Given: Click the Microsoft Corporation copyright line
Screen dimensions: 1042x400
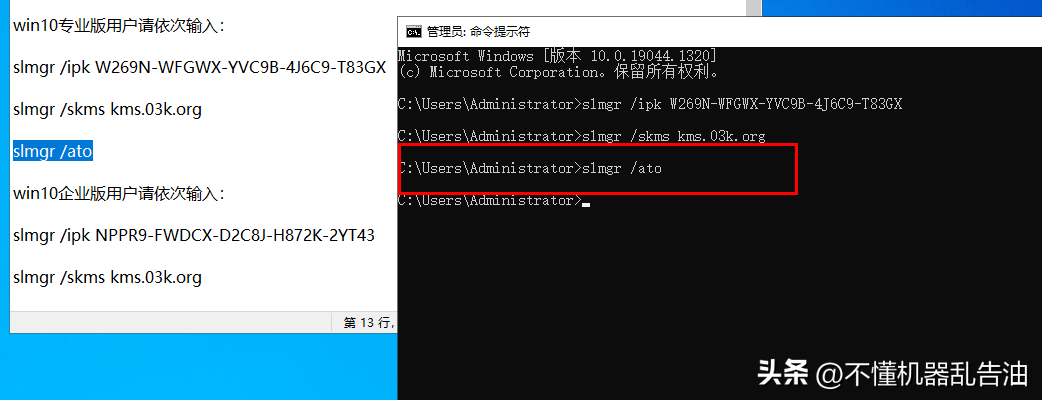Looking at the screenshot, I should click(x=558, y=72).
